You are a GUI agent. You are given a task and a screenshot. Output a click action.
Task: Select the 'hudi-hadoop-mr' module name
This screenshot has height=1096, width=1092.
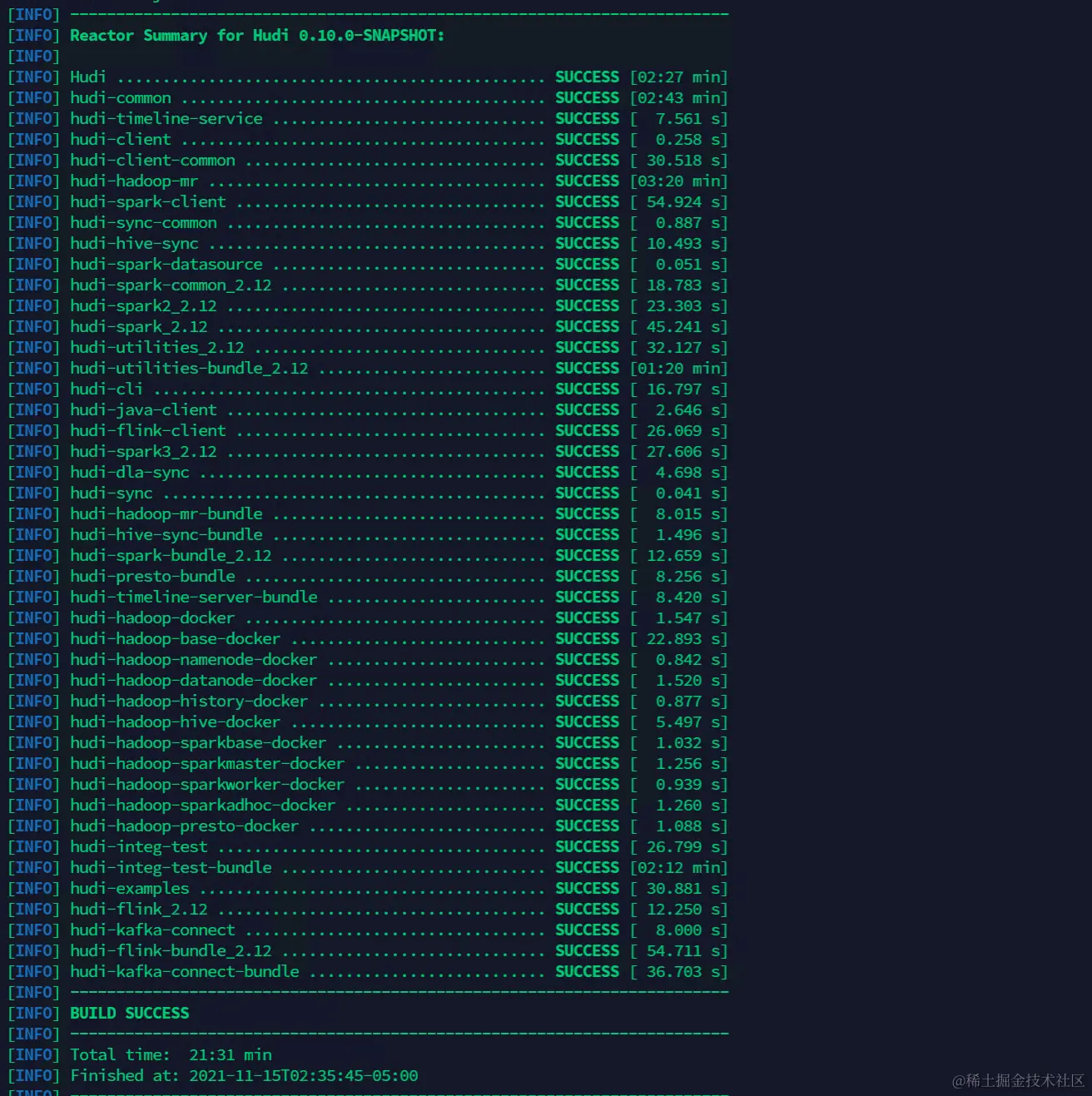(134, 181)
